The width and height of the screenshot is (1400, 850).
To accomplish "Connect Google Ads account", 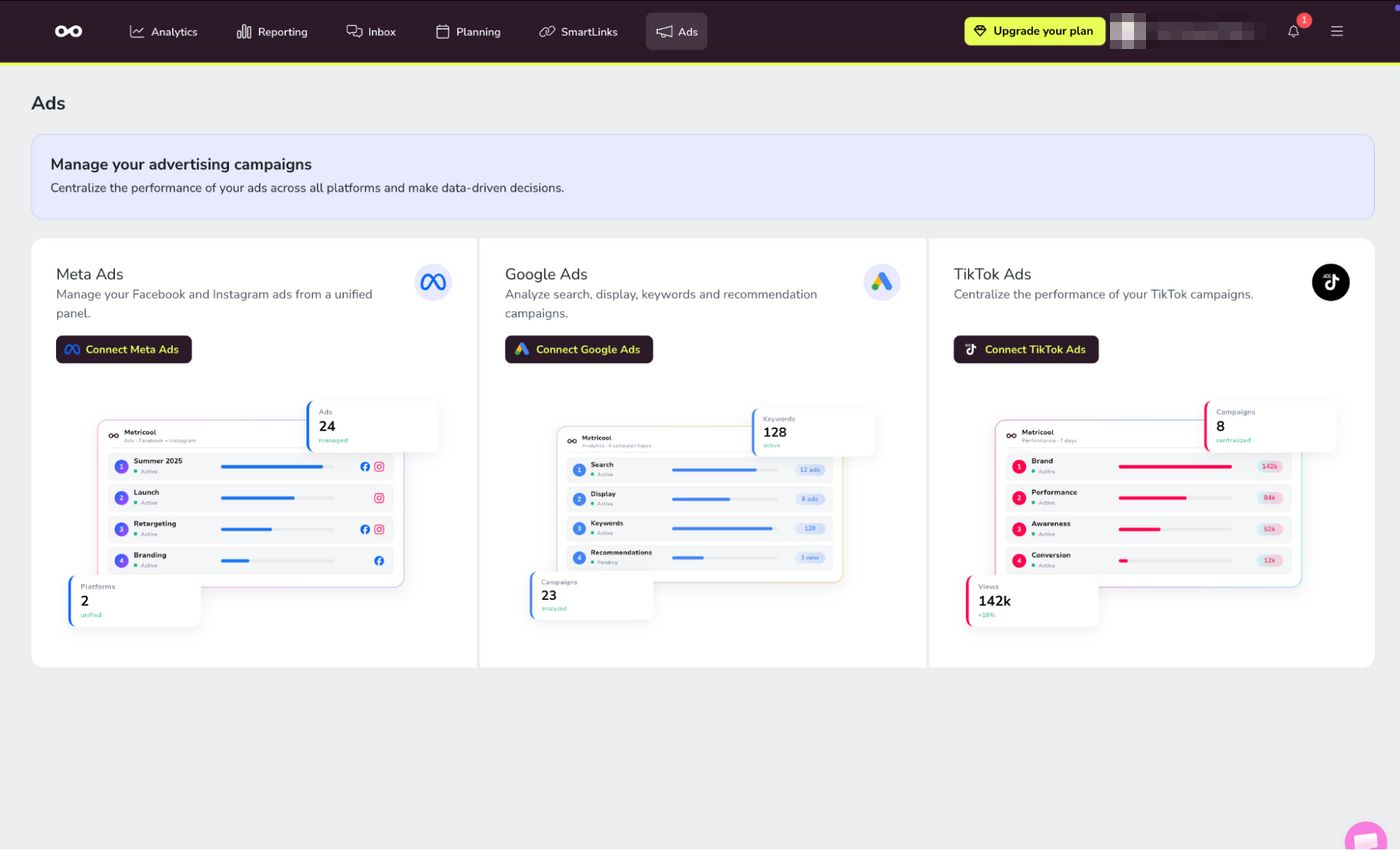I will (x=579, y=349).
